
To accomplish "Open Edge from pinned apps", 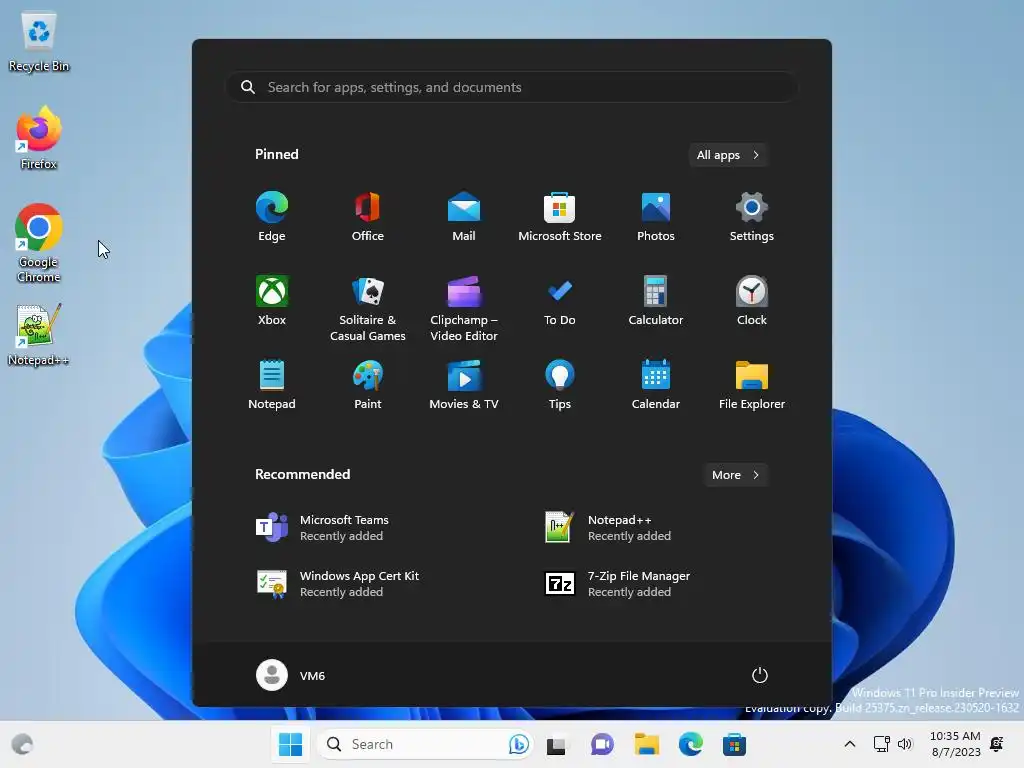I will pyautogui.click(x=272, y=217).
